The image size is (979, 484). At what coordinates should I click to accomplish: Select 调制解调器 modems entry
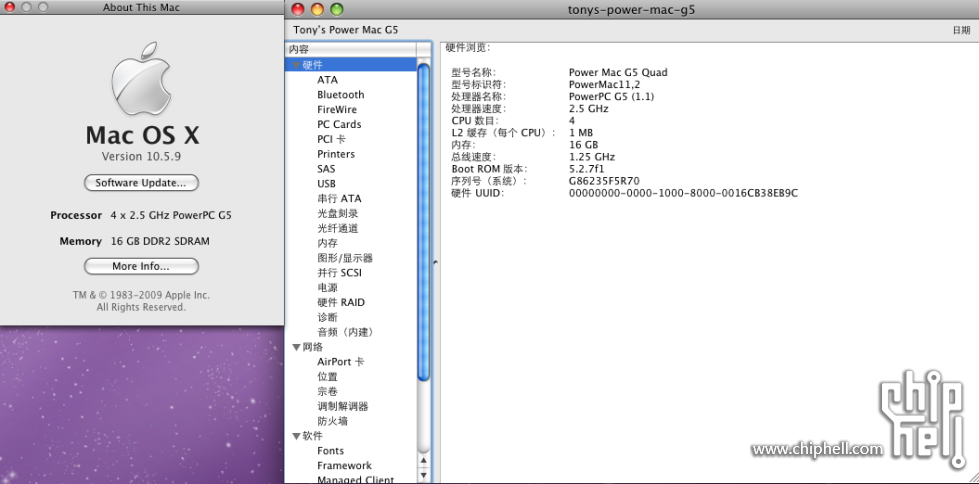pos(343,407)
